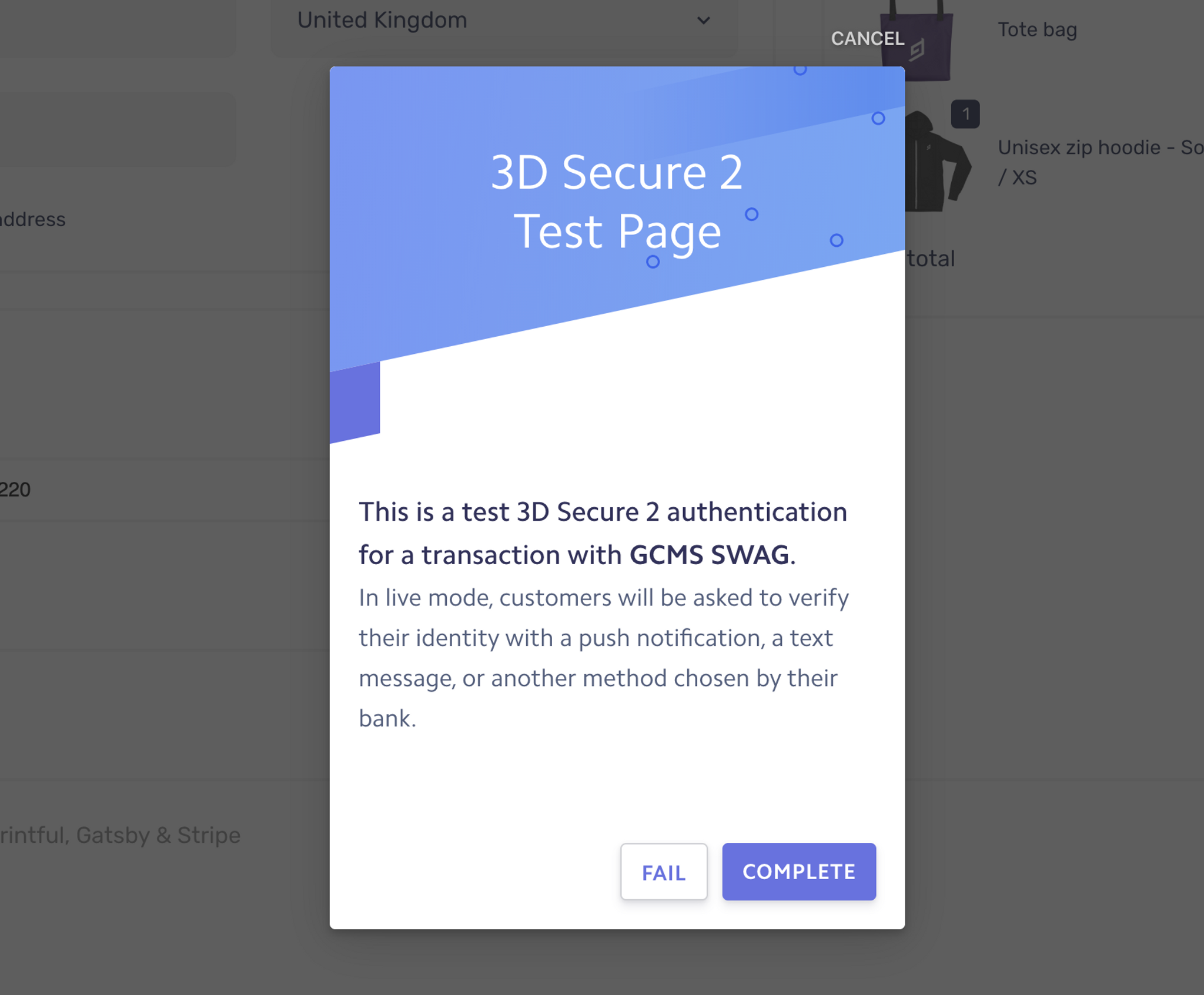The width and height of the screenshot is (1204, 995).
Task: Click the 3D Secure 2 Test Page heading
Action: point(617,202)
